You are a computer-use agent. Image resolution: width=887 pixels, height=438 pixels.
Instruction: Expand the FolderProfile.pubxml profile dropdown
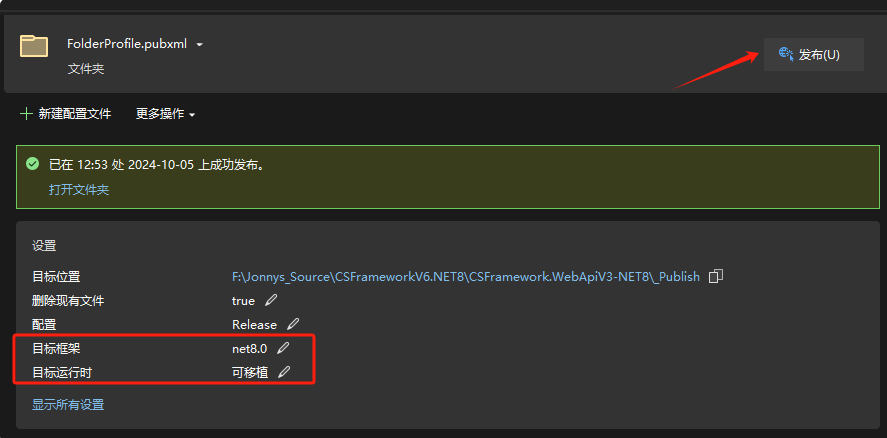click(200, 45)
